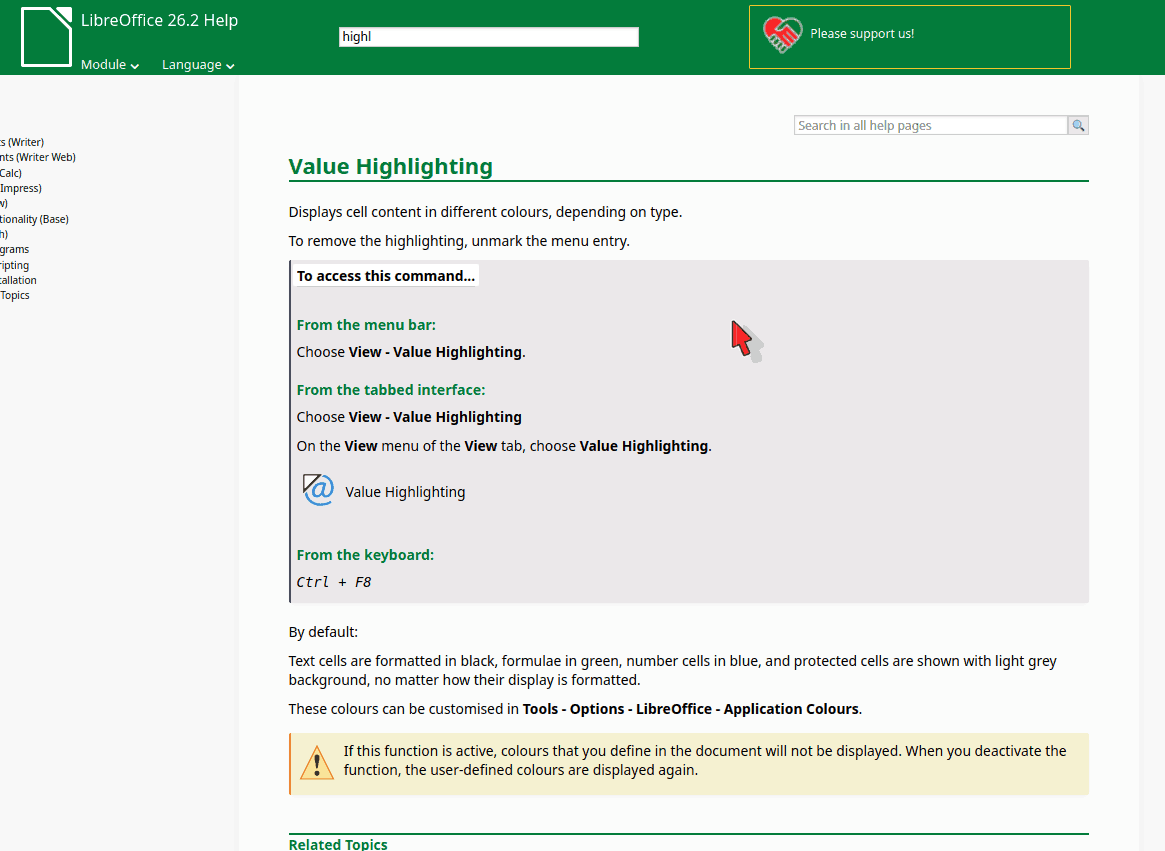Click "Tools - Options - LibreOffice - Application Colours" text

[x=691, y=709]
